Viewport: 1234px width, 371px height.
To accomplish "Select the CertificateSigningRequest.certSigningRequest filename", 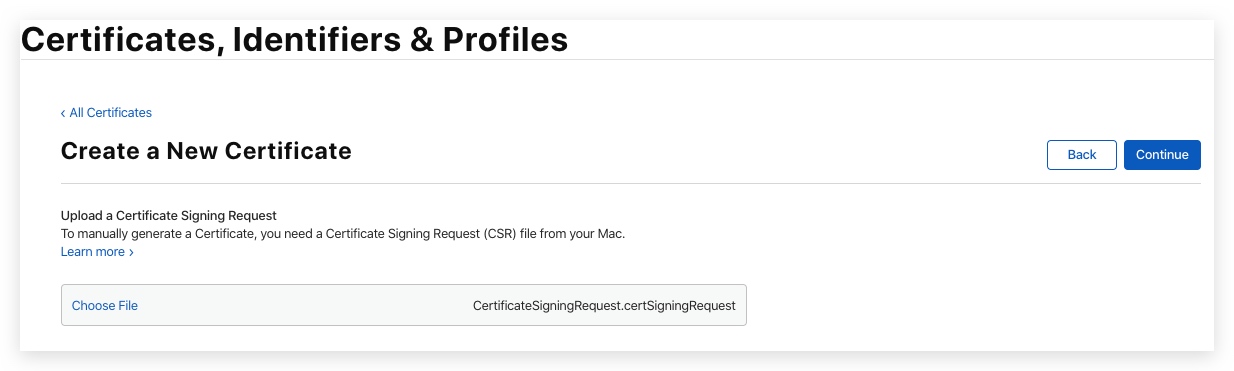I will pyautogui.click(x=604, y=305).
